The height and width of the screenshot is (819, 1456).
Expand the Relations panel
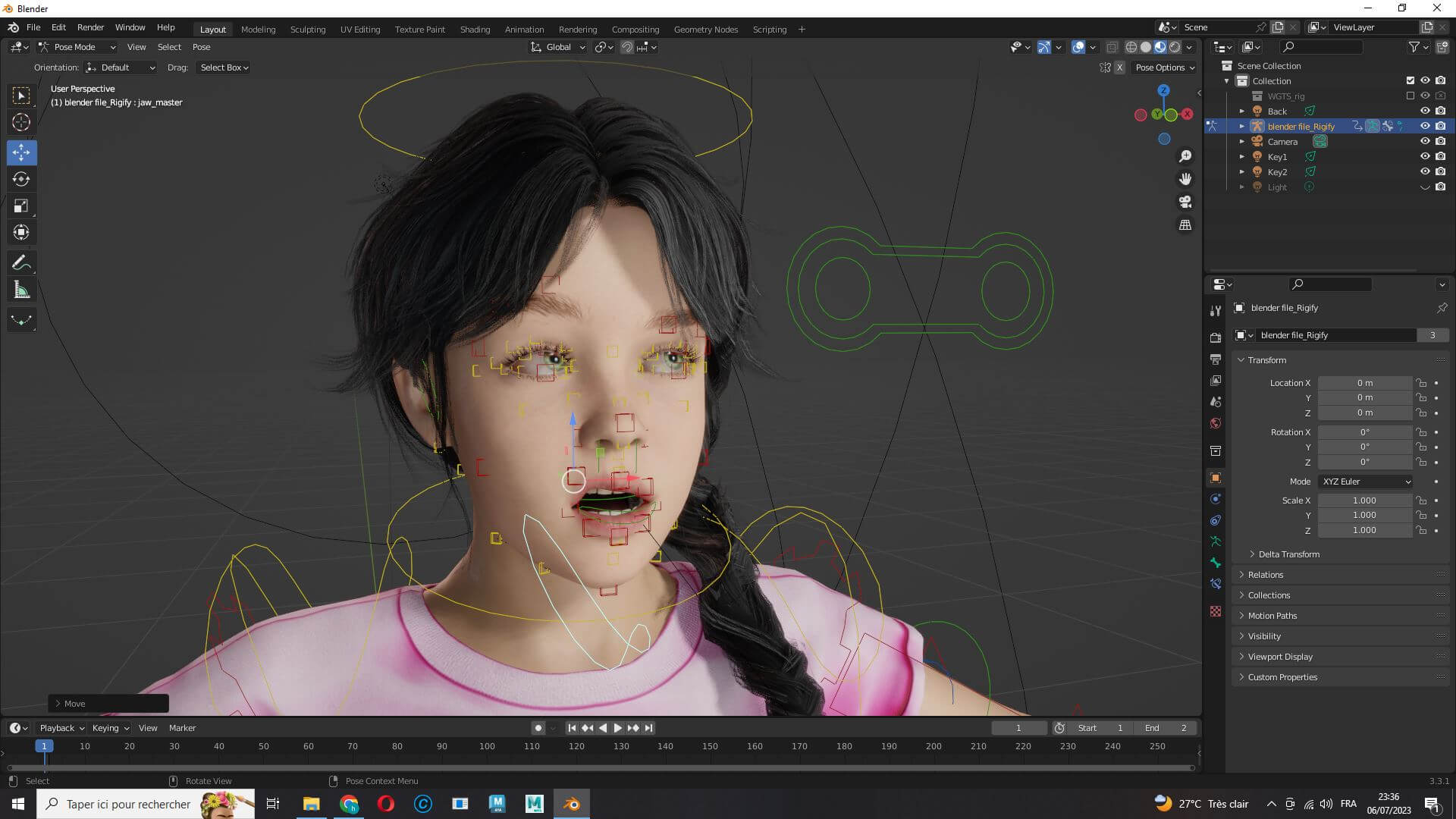[x=1266, y=575]
